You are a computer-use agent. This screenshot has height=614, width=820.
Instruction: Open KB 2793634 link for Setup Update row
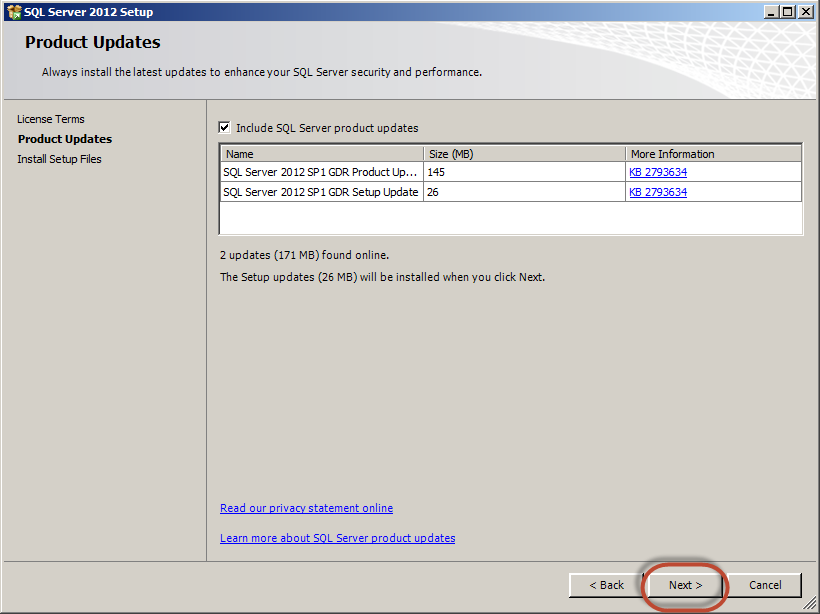click(x=658, y=192)
